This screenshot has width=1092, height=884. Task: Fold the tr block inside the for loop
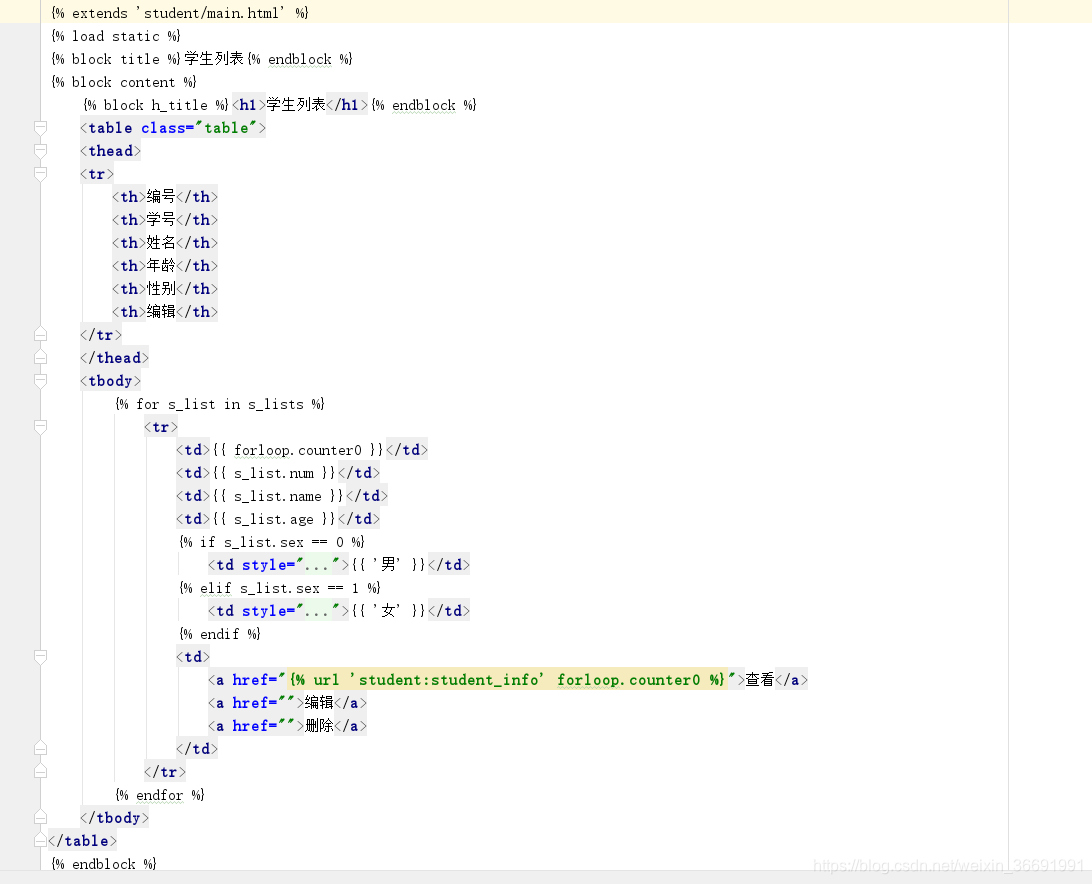40,426
